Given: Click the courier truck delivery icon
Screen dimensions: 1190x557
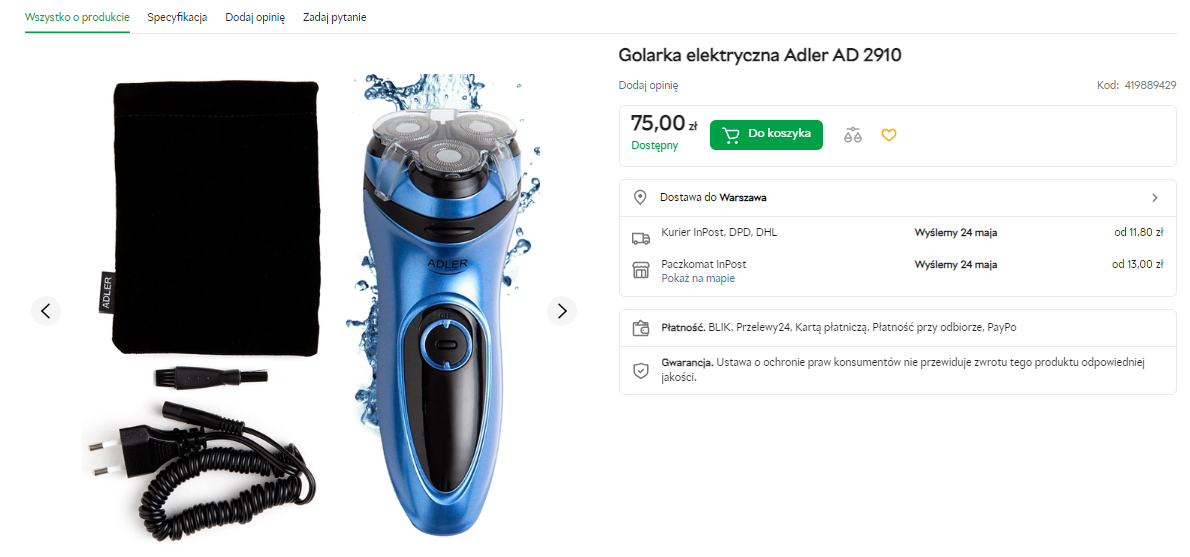Looking at the screenshot, I should (641, 238).
